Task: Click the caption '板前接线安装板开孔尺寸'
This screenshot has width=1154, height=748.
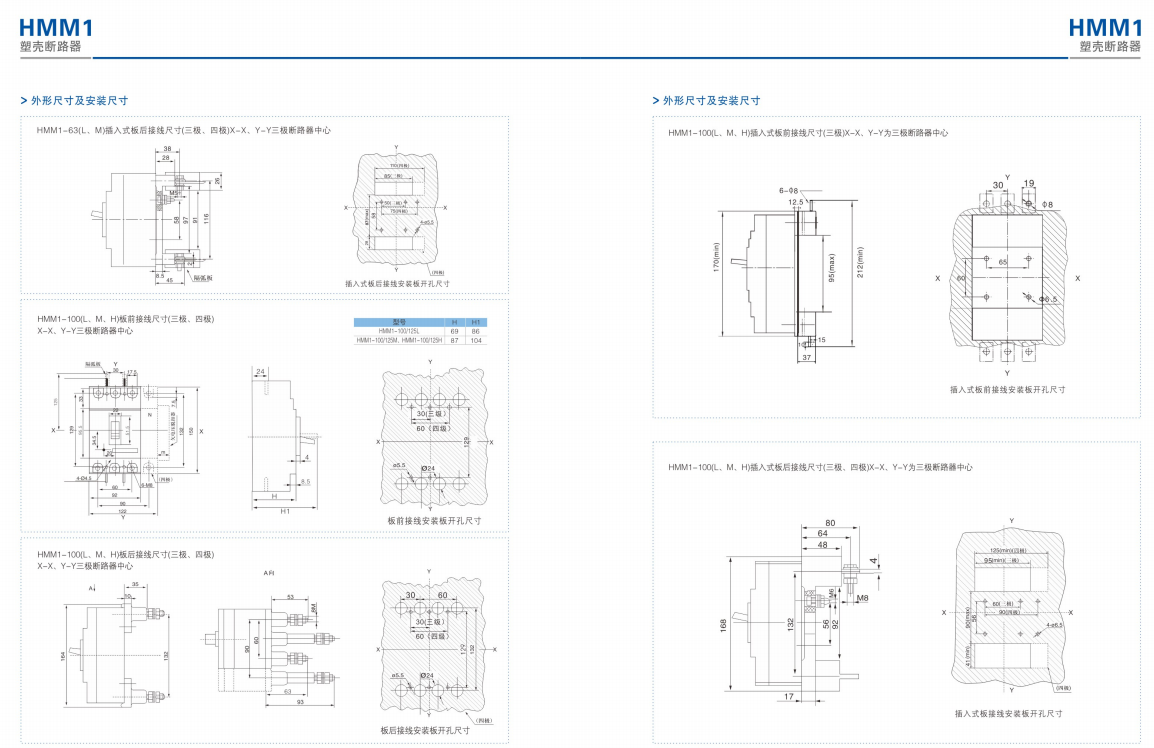Action: (434, 521)
